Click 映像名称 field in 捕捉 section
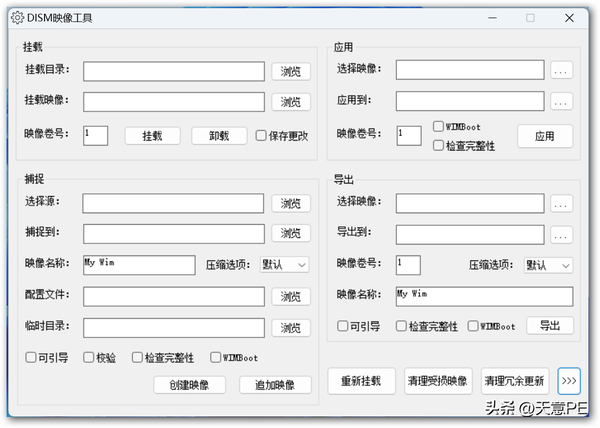The height and width of the screenshot is (428, 600). pyautogui.click(x=139, y=265)
